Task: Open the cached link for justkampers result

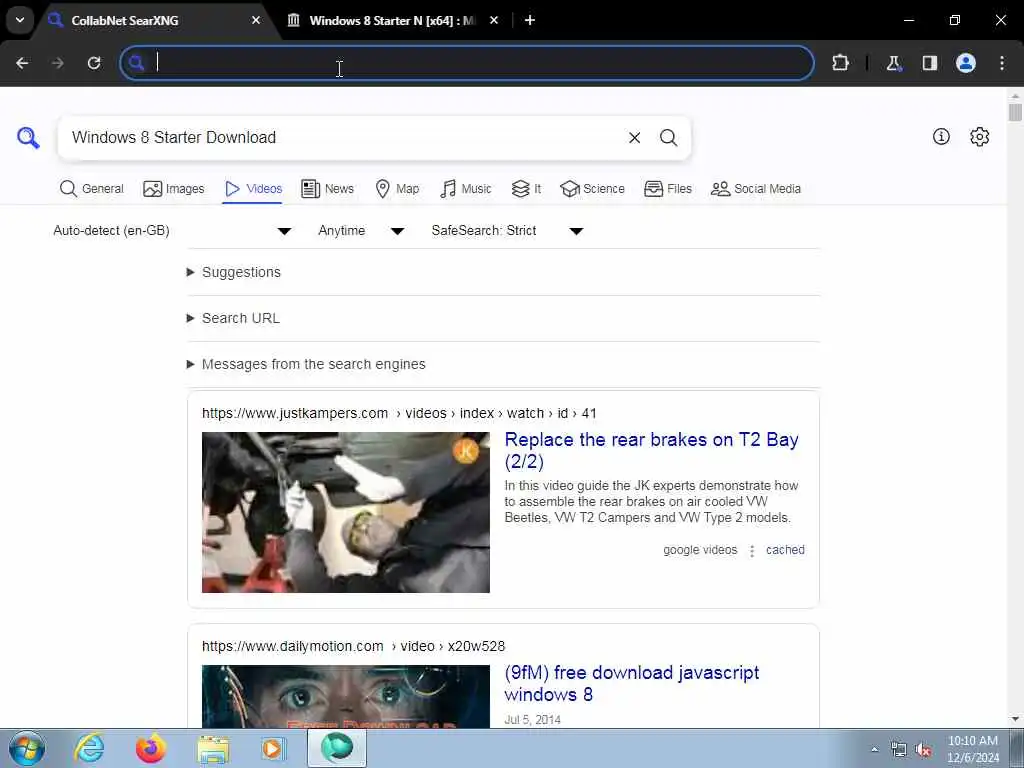Action: point(785,550)
